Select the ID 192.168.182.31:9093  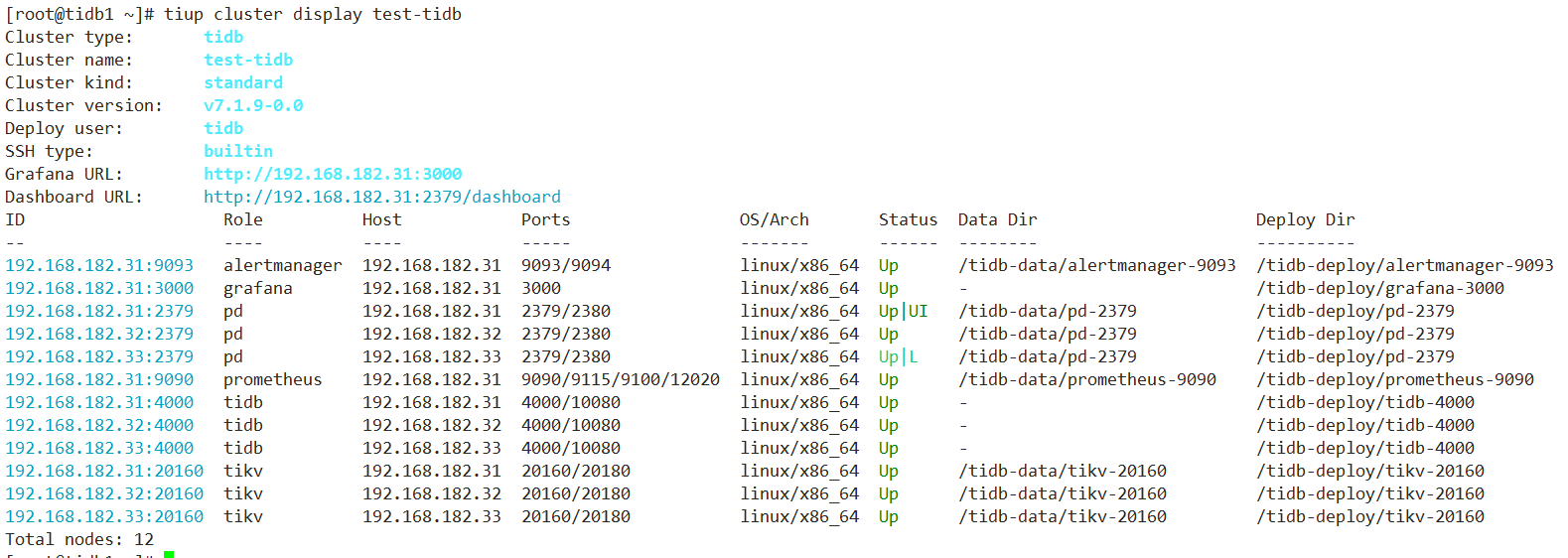[99, 266]
